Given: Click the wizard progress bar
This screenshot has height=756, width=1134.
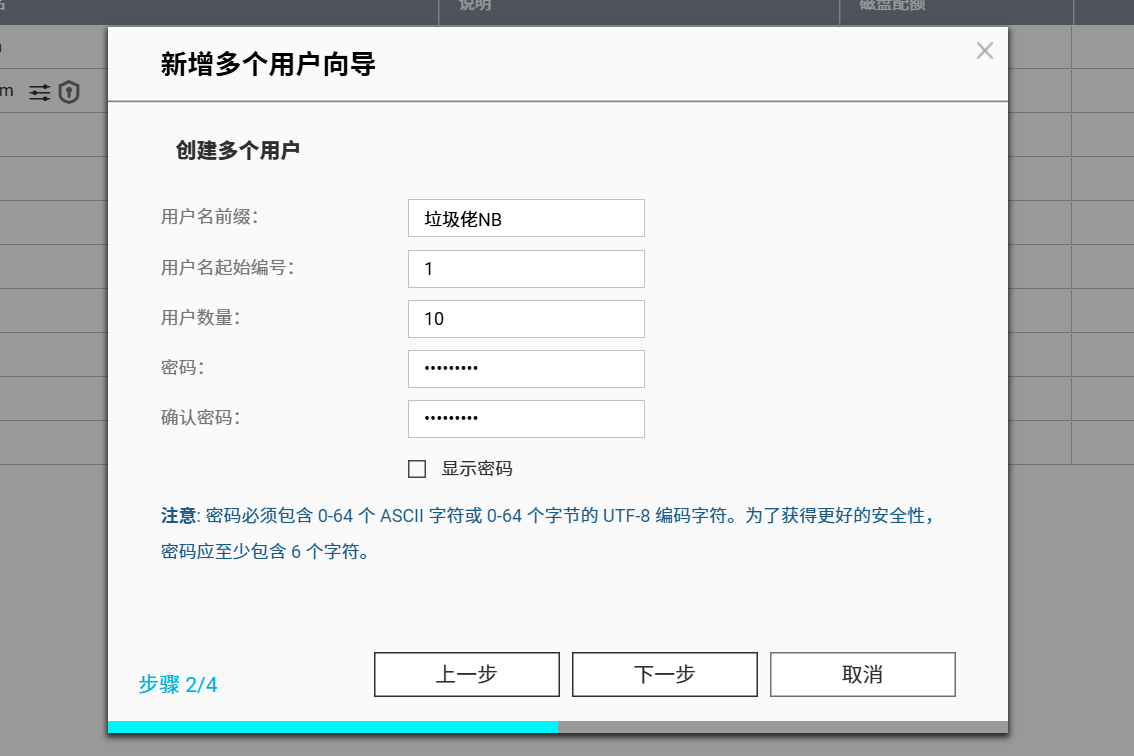Looking at the screenshot, I should (x=558, y=726).
